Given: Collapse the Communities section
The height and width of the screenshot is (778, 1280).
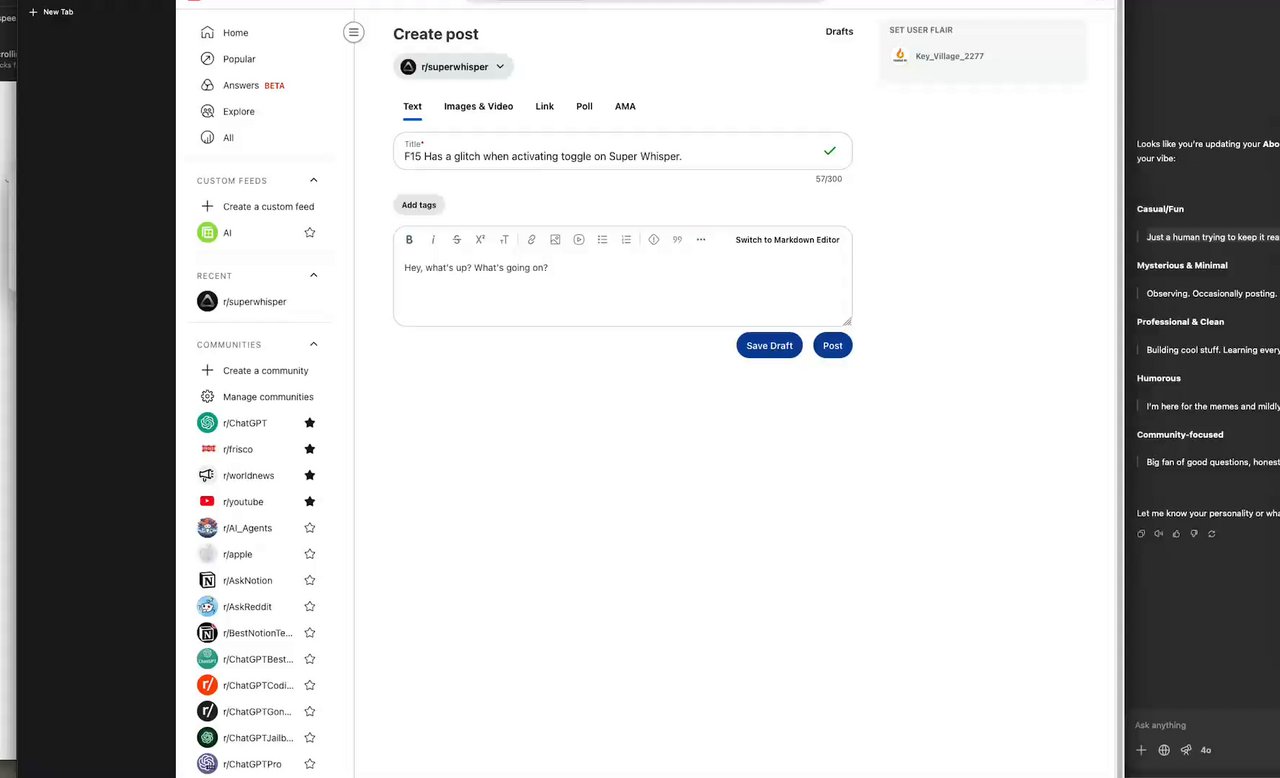Looking at the screenshot, I should [314, 345].
